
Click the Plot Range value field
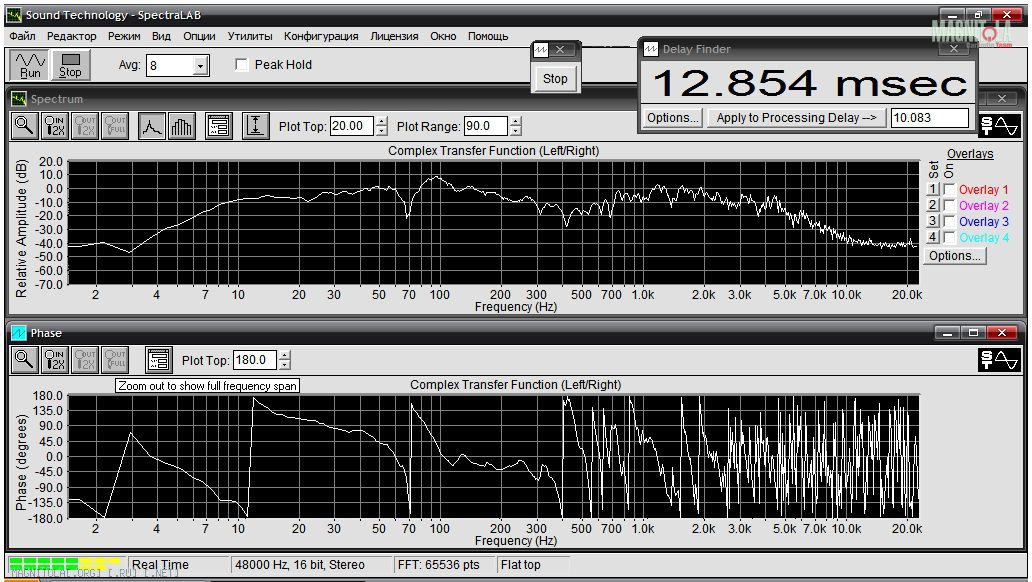pos(486,126)
